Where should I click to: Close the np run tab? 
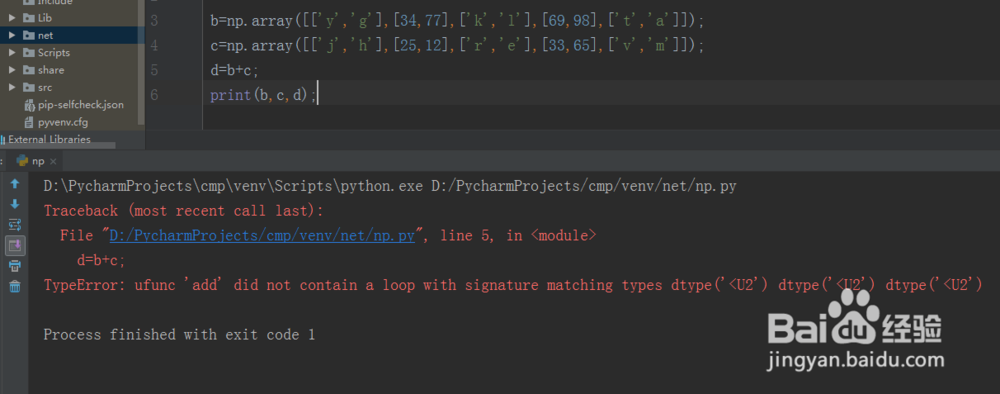click(53, 161)
